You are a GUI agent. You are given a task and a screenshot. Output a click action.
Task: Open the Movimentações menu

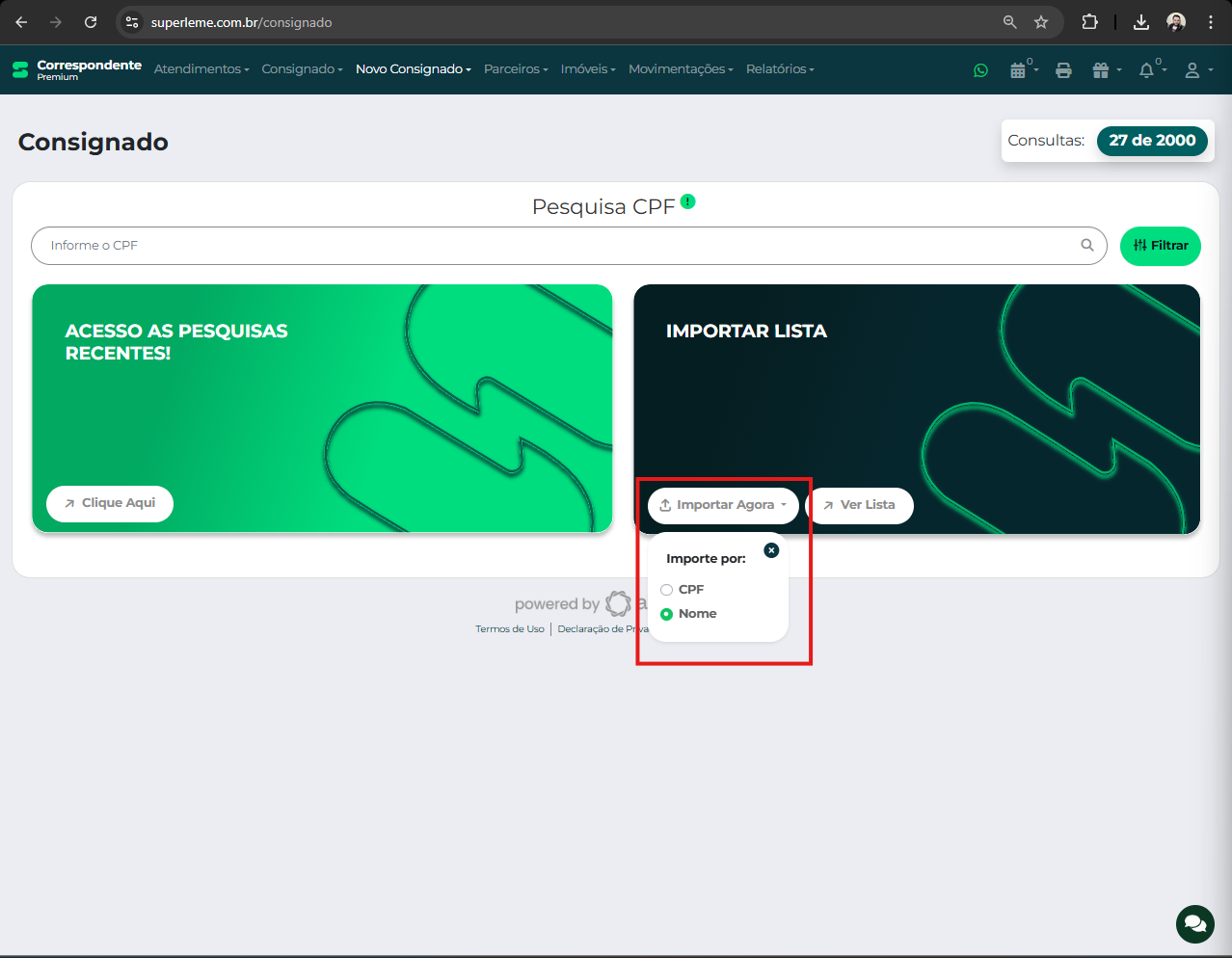[x=681, y=69]
